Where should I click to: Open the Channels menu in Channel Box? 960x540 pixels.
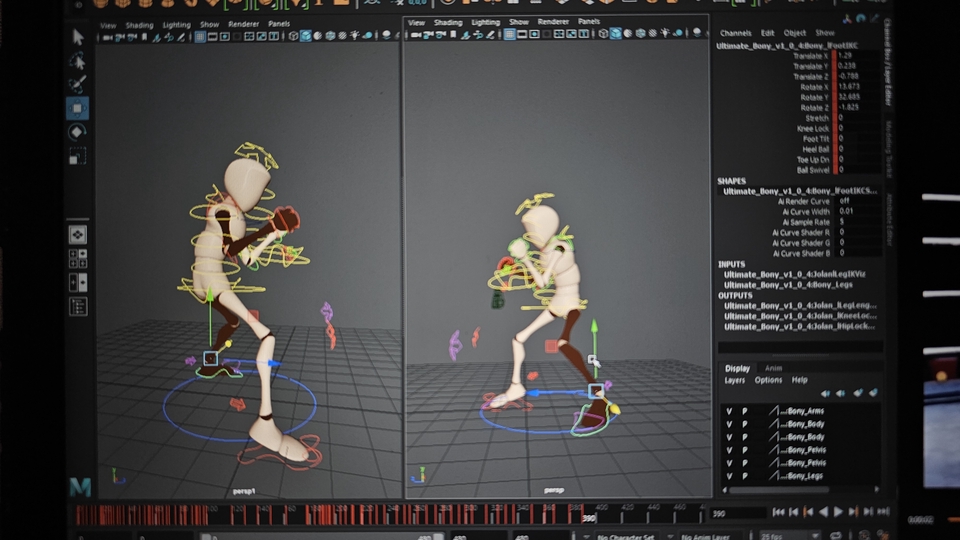pos(735,33)
